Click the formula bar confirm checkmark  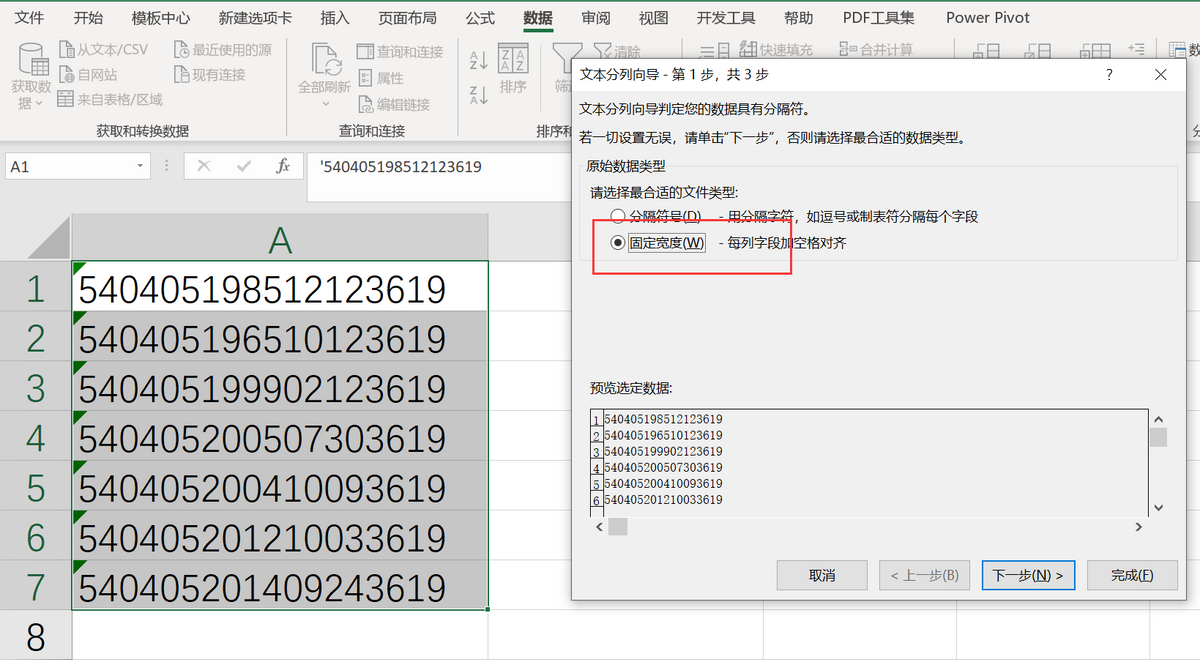click(244, 166)
